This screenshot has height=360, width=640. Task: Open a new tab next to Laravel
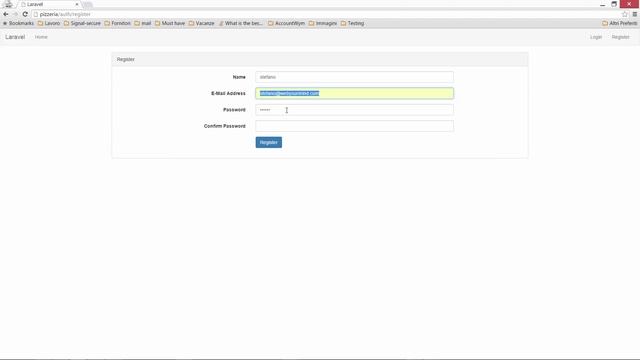pyautogui.click(x=88, y=4)
